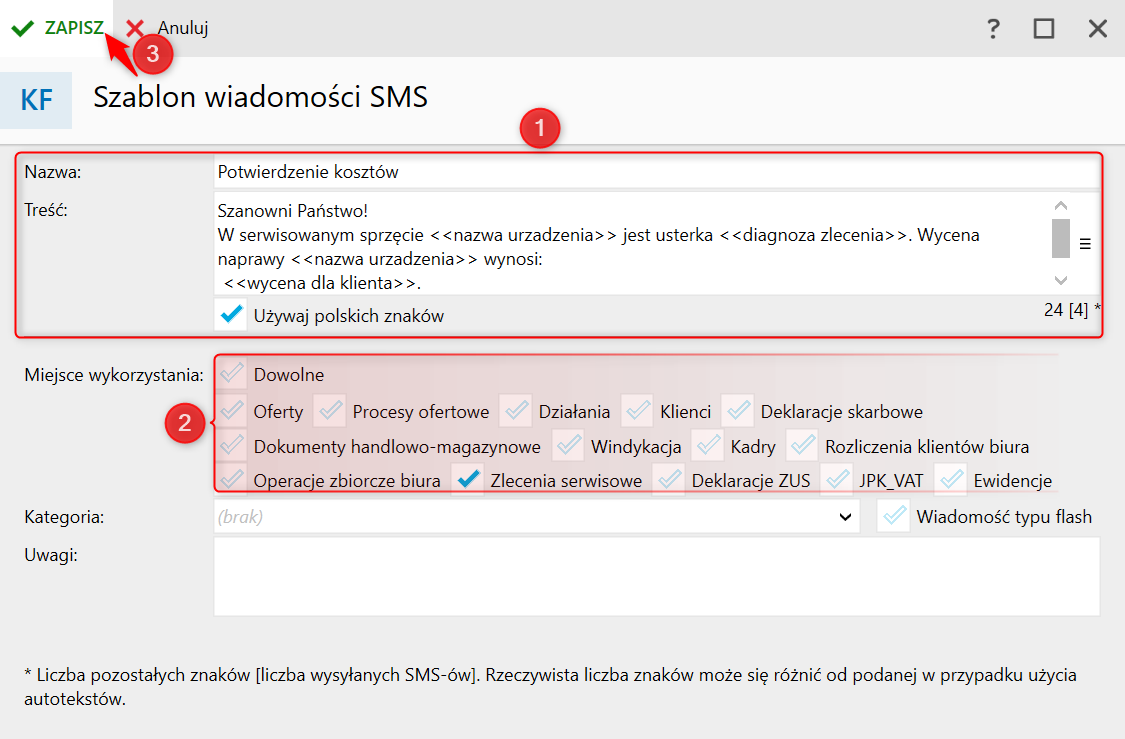Tick Operacje zbiorcze biura checkbox
The height and width of the screenshot is (739, 1125).
(231, 479)
